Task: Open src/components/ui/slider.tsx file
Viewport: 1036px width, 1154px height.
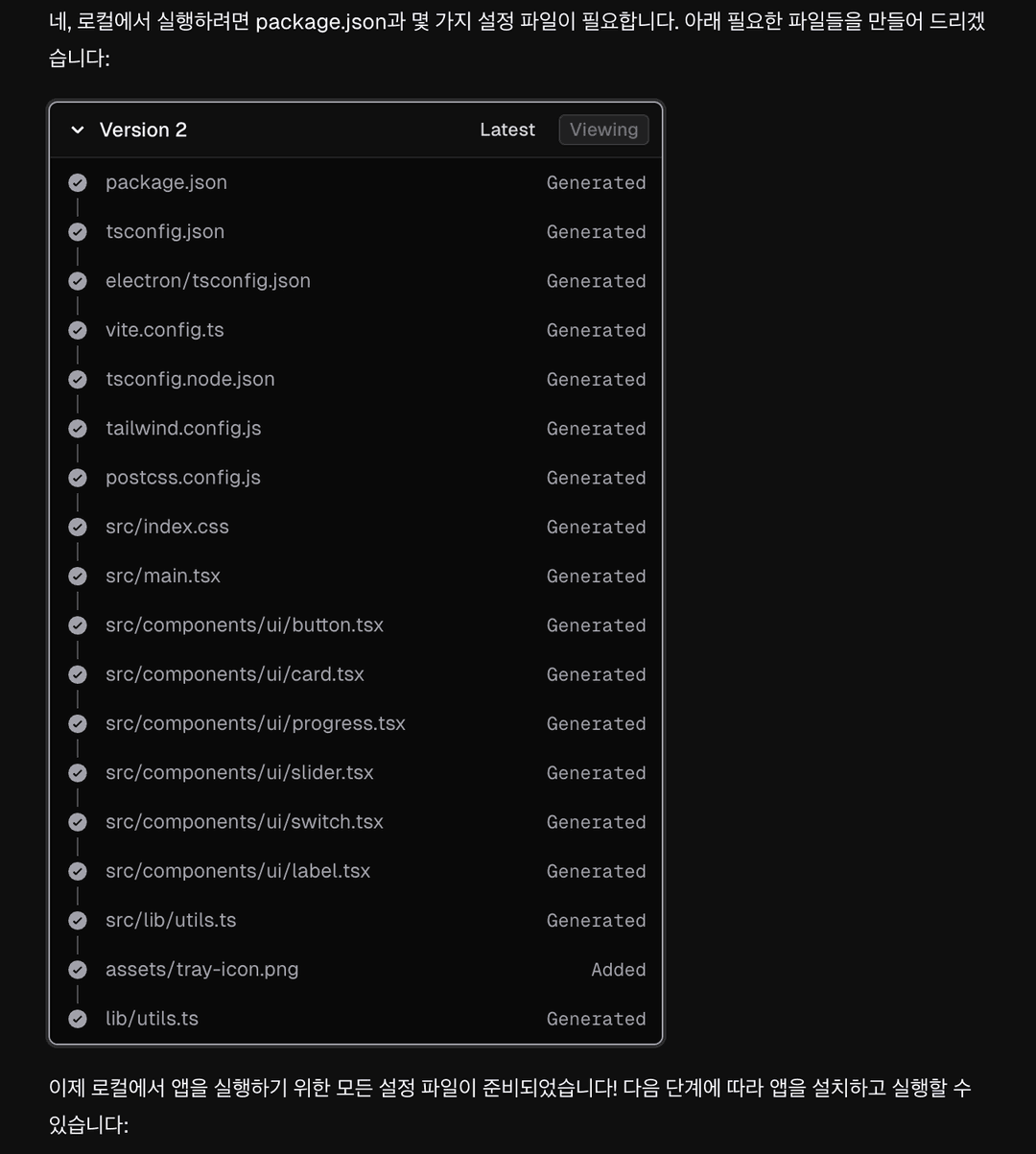Action: point(240,773)
